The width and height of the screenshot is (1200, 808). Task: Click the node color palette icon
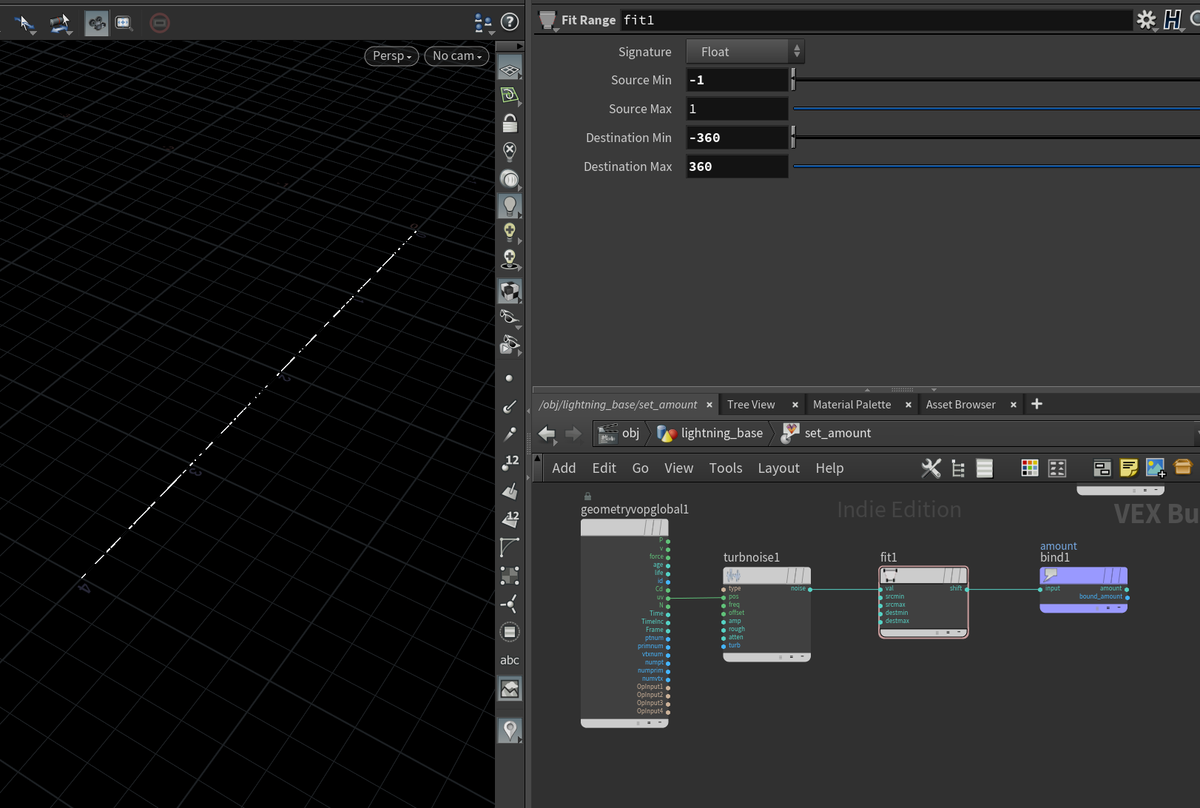pos(1029,468)
